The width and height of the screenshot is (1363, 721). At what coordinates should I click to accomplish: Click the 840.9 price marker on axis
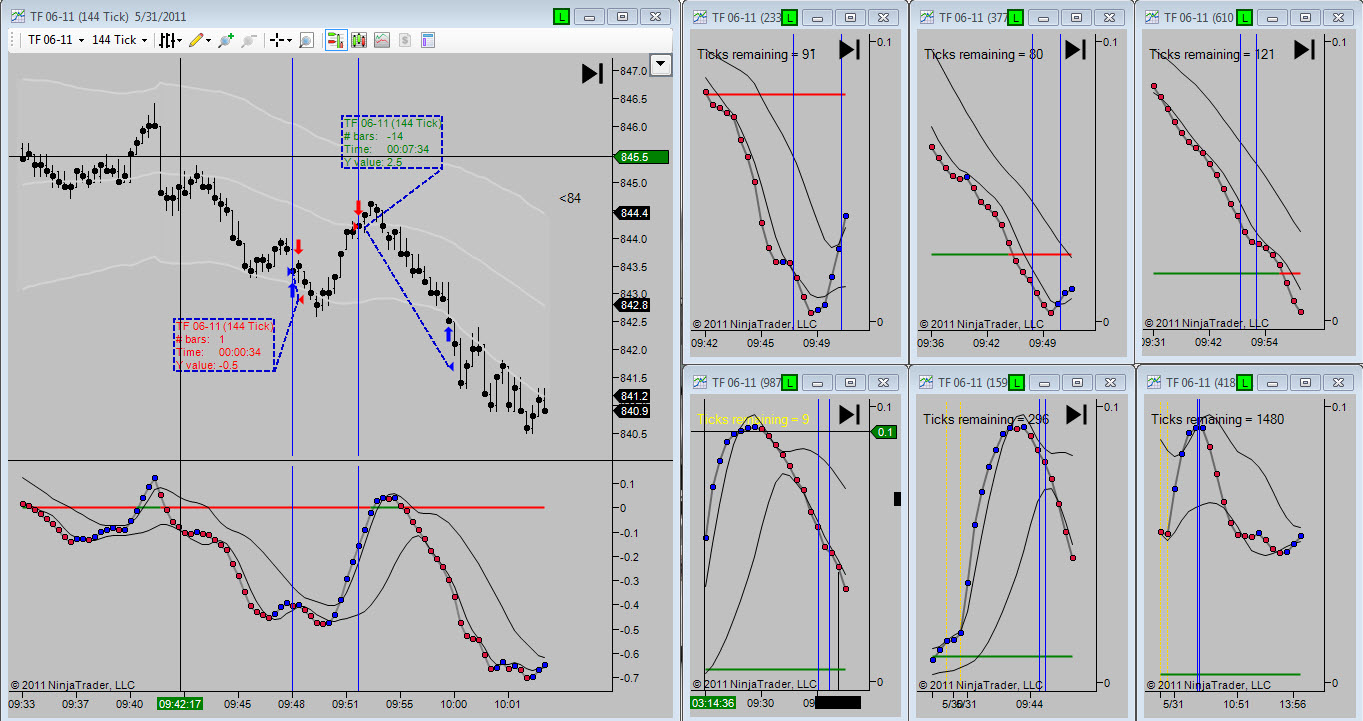pyautogui.click(x=634, y=410)
